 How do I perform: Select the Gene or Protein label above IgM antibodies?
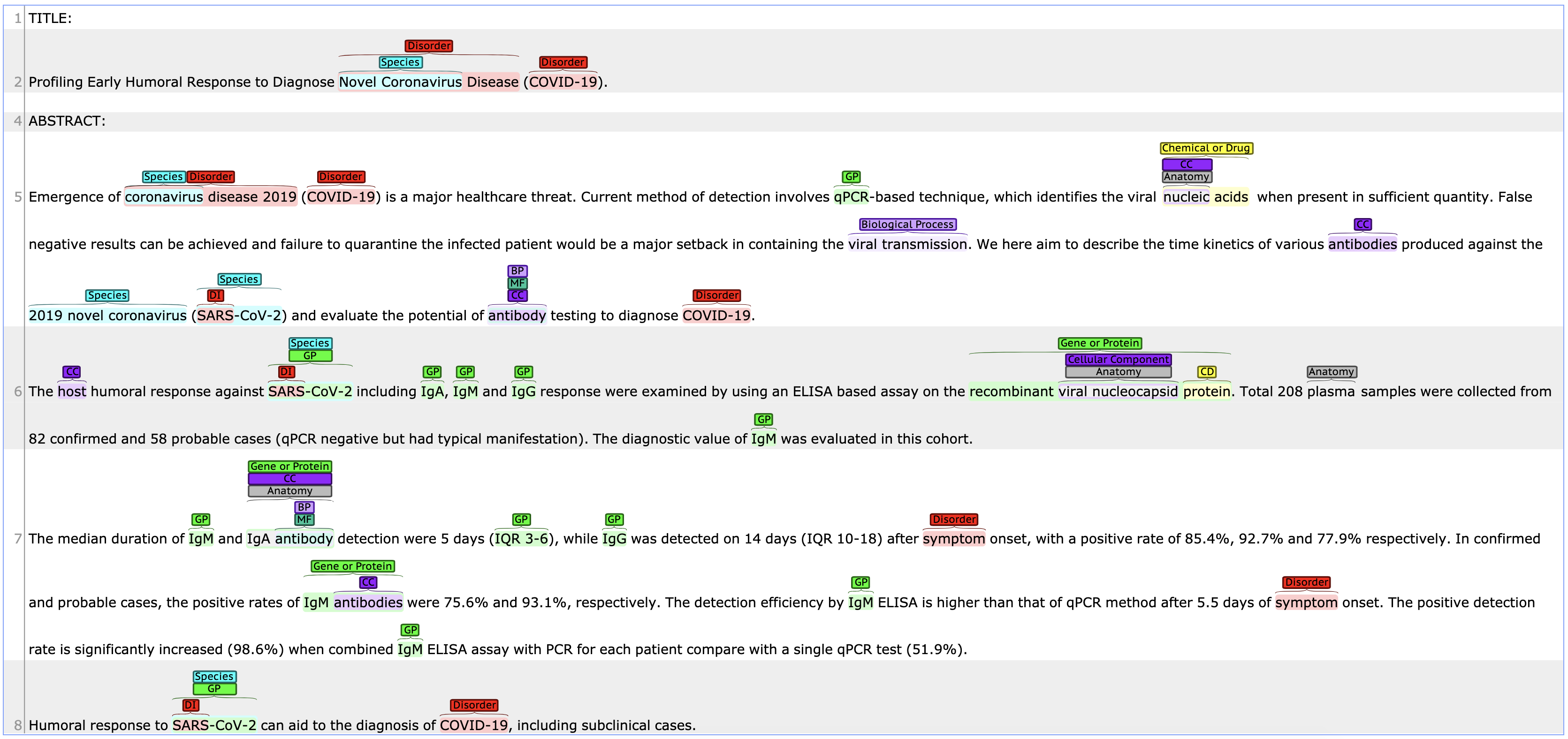[x=352, y=566]
